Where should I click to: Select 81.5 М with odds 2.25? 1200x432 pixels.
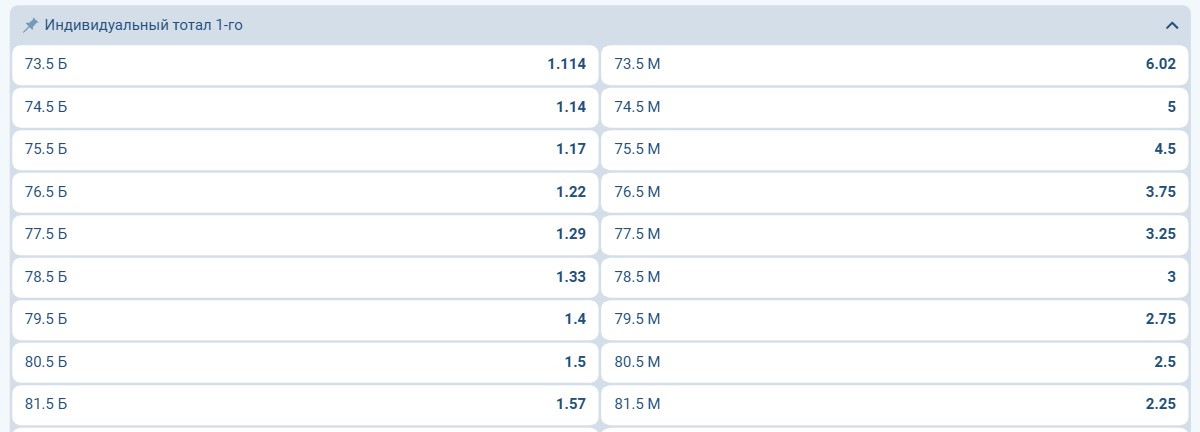pos(894,404)
